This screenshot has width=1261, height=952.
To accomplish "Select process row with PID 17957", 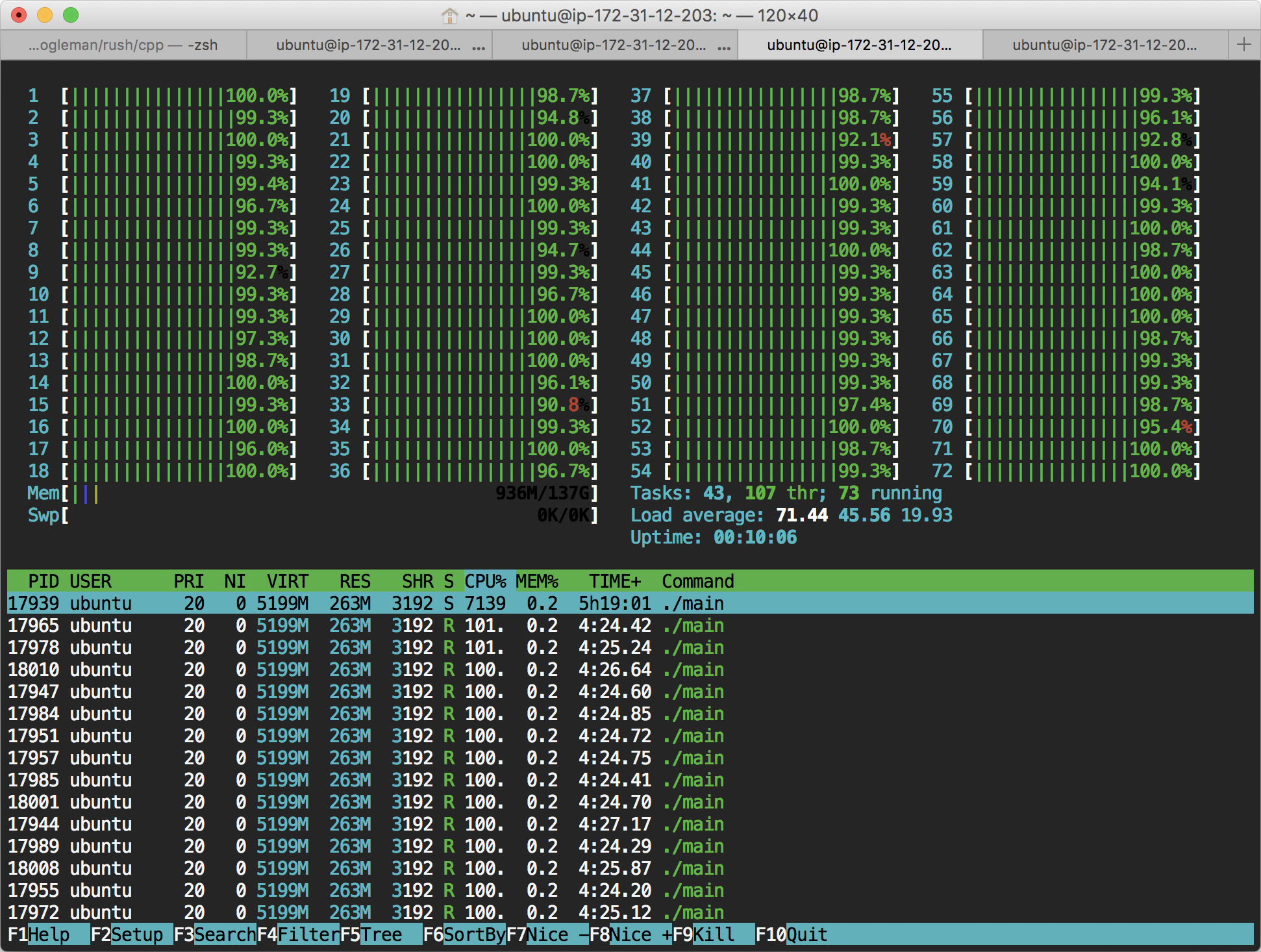I will click(x=630, y=758).
